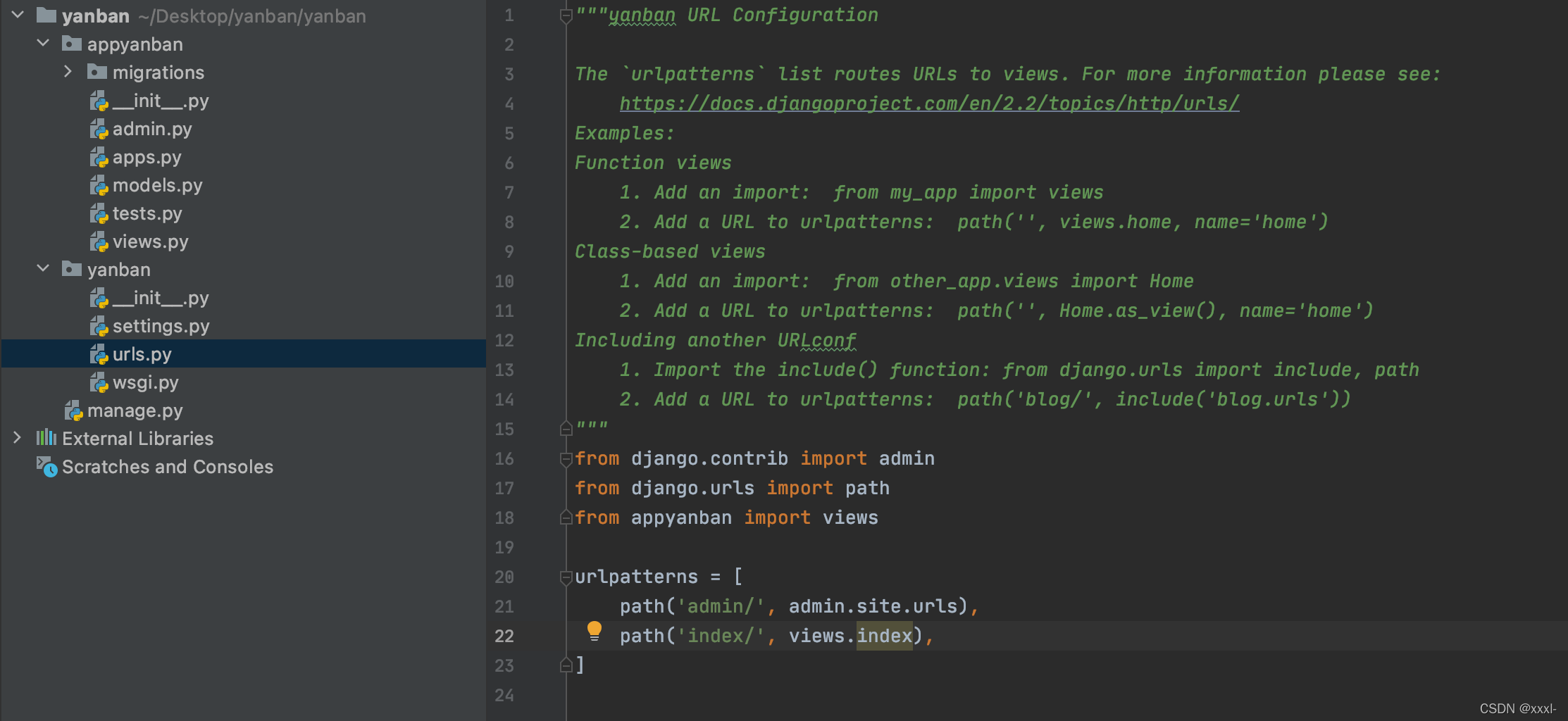The image size is (1568, 721).
Task: Open views.py in the appyanban folder
Action: (x=151, y=242)
